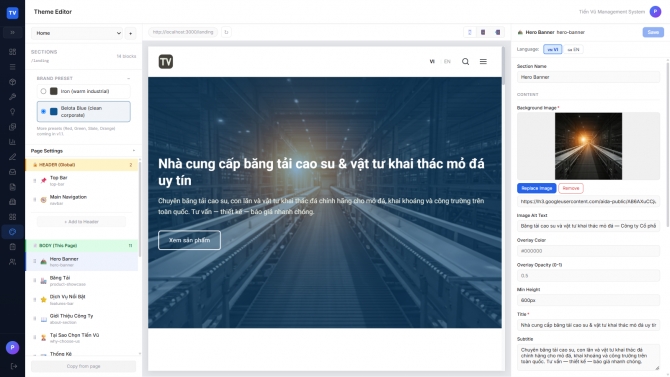Screen dimensions: 670x377
Task: Click the hourglass icon of Tại Sao Chọn Tiến Vũ
Action: click(x=44, y=338)
